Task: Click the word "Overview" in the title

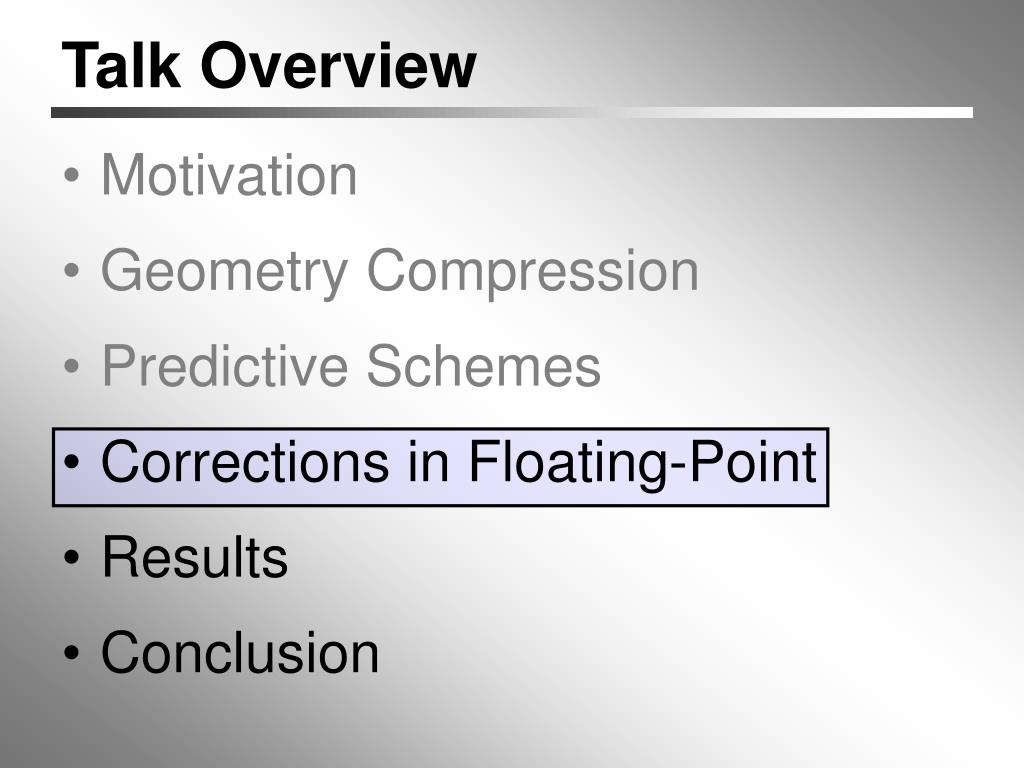Action: (x=338, y=65)
